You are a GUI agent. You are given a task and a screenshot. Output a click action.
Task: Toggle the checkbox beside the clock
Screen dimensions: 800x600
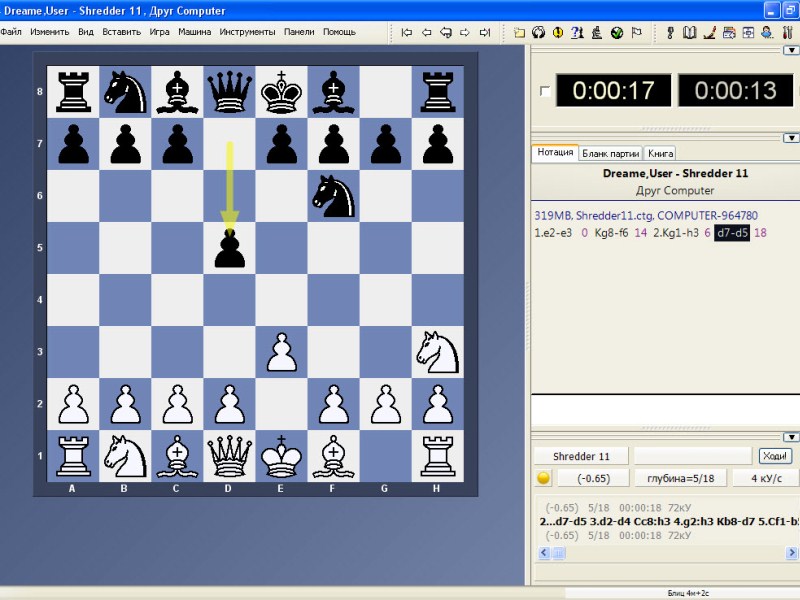click(544, 91)
